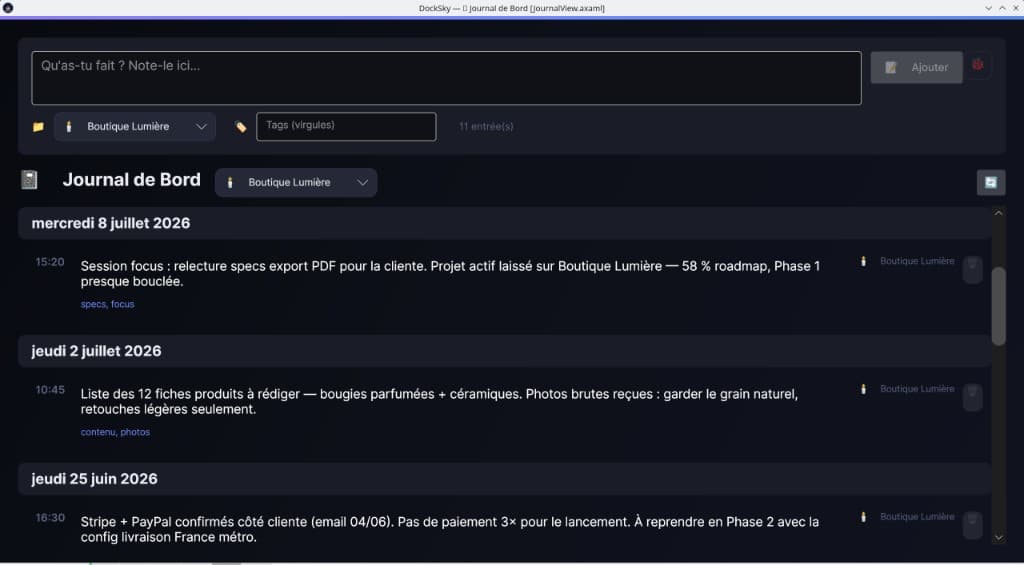Click the tag label icon beside Tags field
The image size is (1024, 565).
point(240,127)
